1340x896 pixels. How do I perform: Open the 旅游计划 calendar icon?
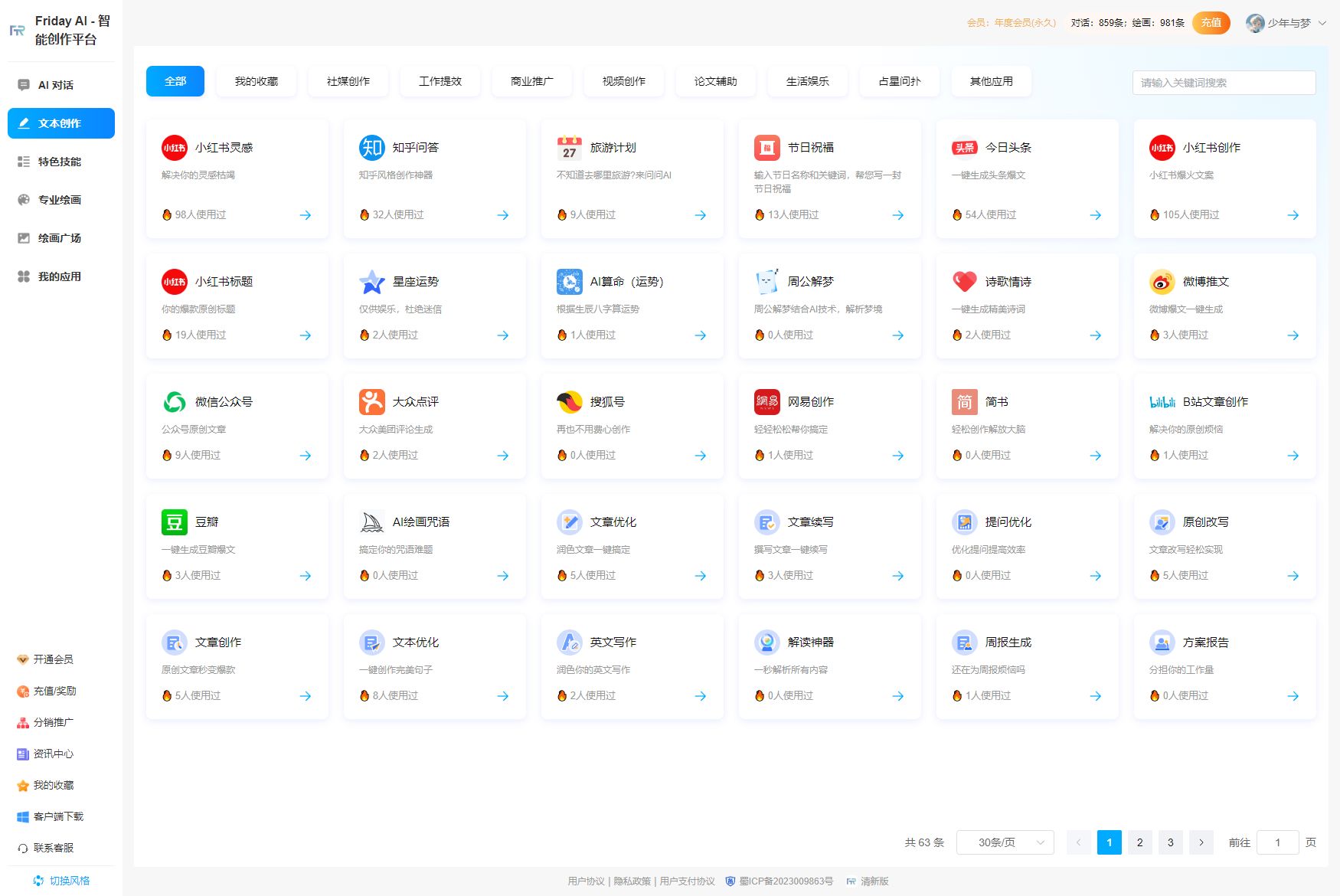(x=569, y=148)
